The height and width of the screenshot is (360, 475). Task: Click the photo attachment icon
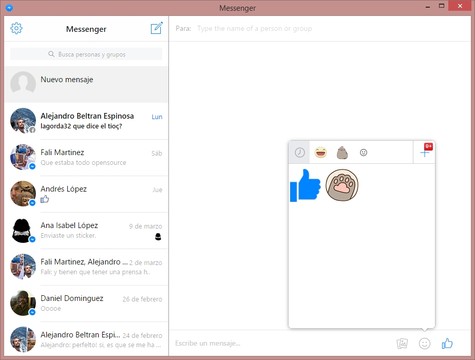(402, 343)
